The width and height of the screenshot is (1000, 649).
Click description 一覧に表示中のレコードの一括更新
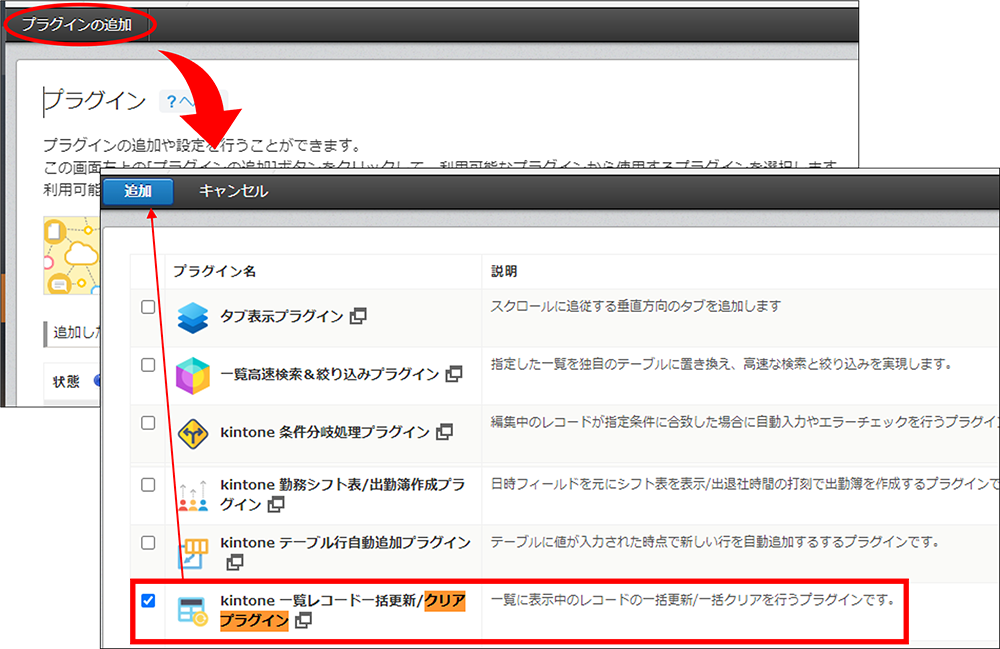tap(693, 600)
